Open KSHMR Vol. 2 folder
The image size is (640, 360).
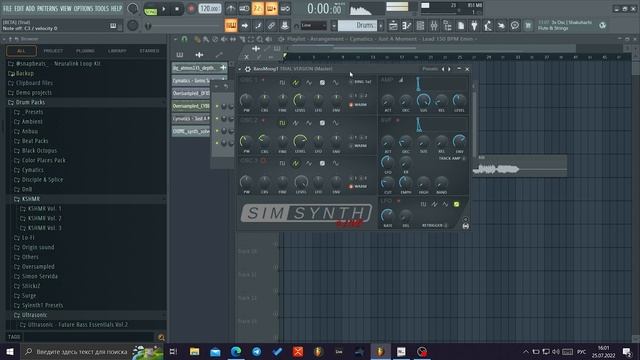pyautogui.click(x=44, y=218)
